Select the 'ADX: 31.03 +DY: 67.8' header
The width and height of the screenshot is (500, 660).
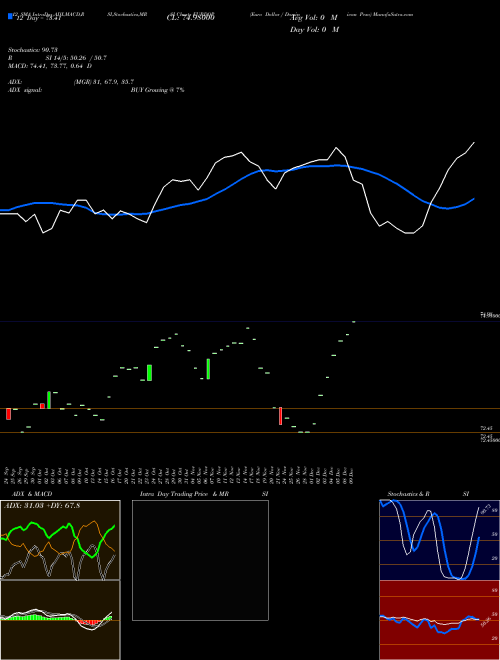click(42, 505)
